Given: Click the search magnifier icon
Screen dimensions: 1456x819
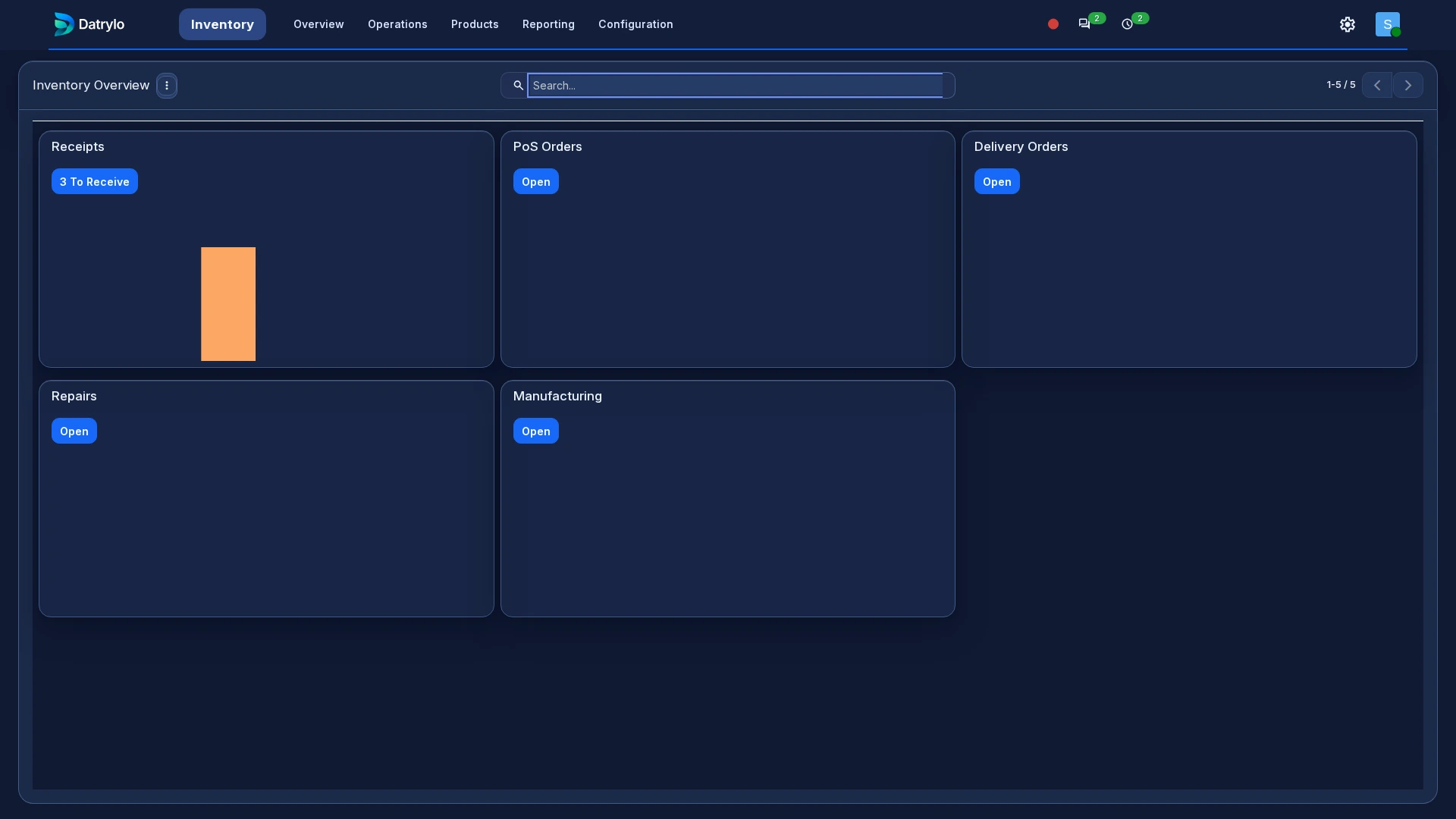Looking at the screenshot, I should 518,86.
